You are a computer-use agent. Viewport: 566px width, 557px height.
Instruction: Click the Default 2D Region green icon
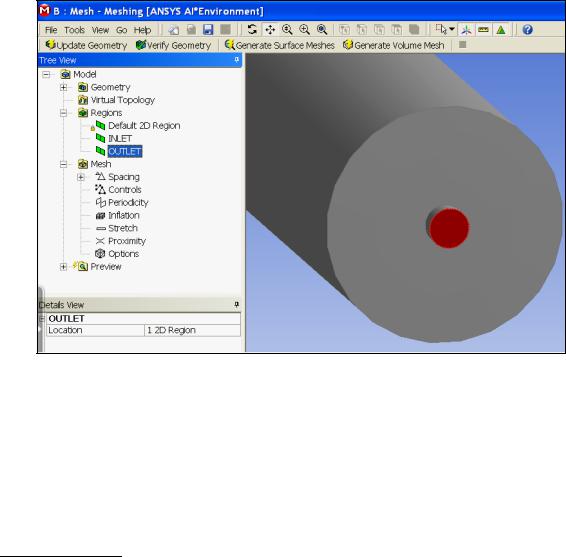tap(100, 125)
